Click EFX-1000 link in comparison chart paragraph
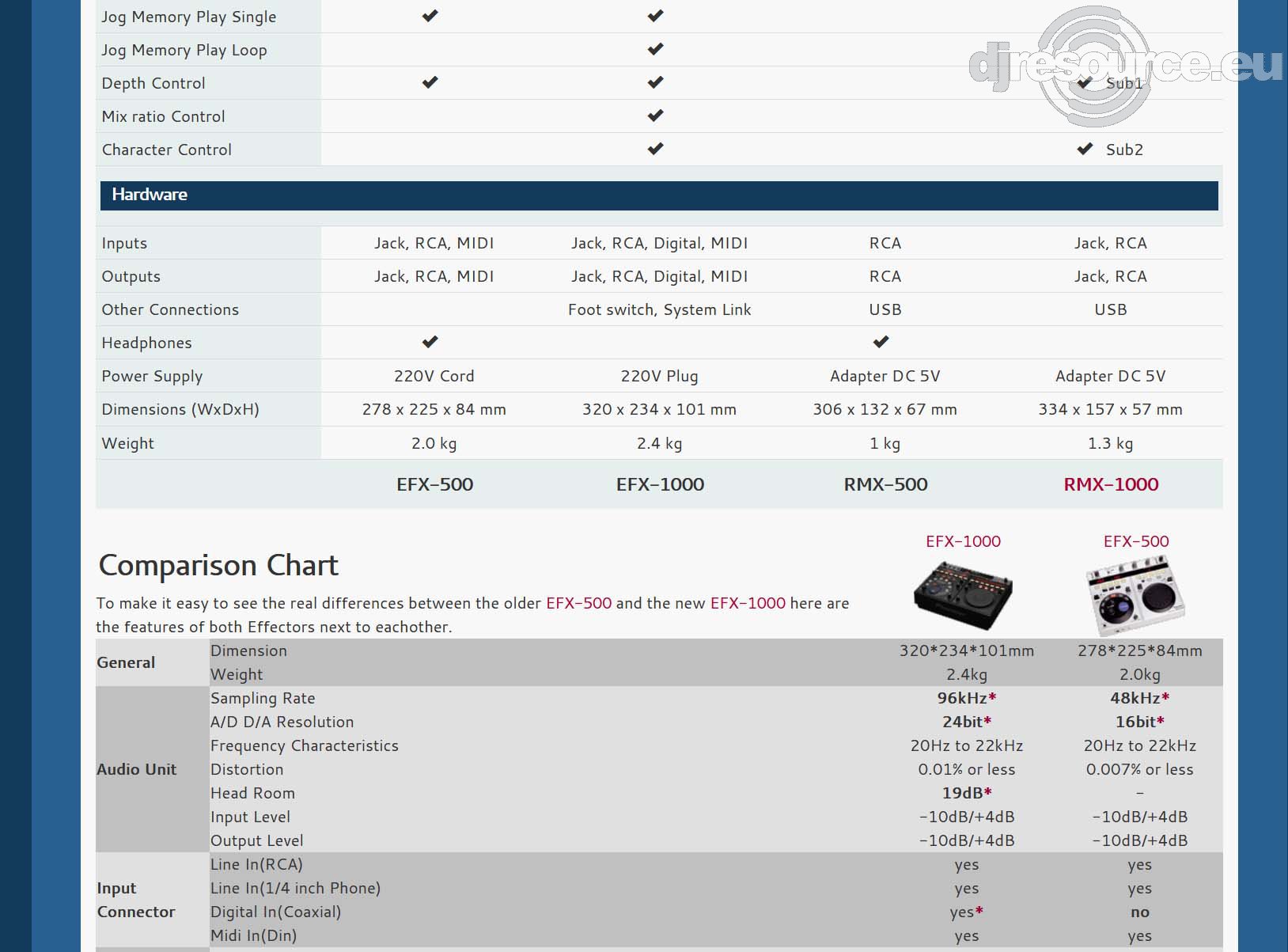Screen dimensions: 1288x952 (748, 603)
